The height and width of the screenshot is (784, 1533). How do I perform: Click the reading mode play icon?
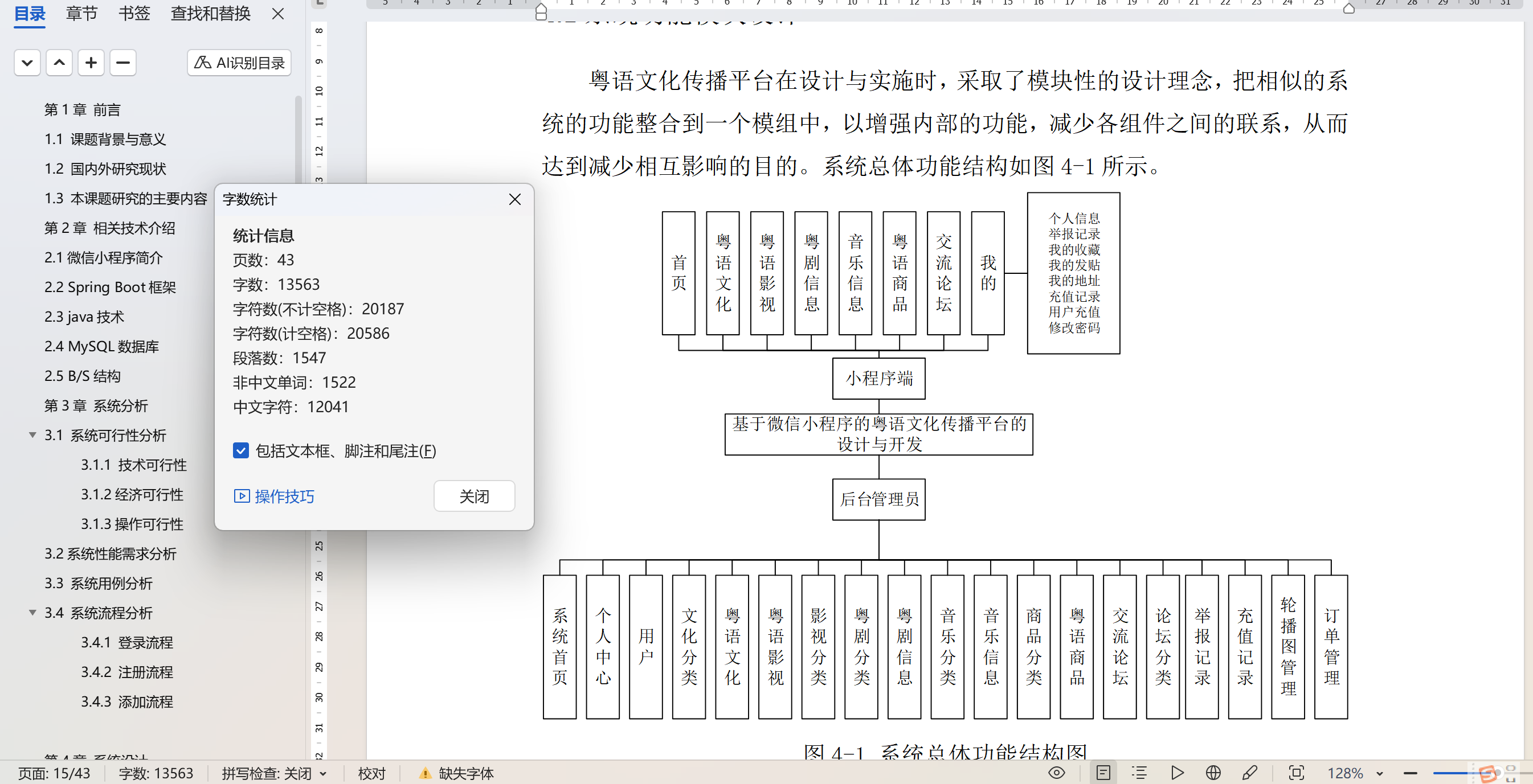click(x=1176, y=773)
